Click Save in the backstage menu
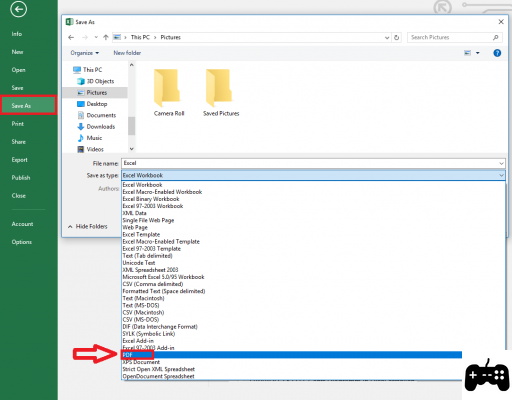This screenshot has height=400, width=512. pos(17,88)
